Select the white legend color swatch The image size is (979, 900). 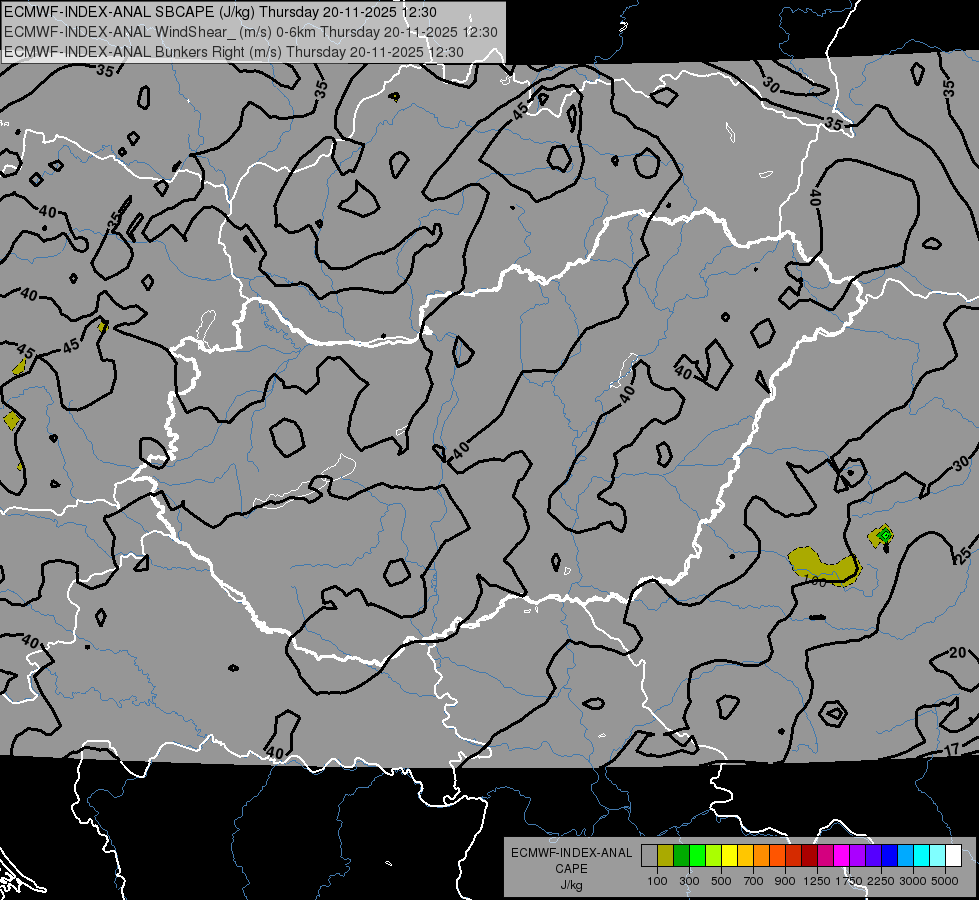[953, 856]
